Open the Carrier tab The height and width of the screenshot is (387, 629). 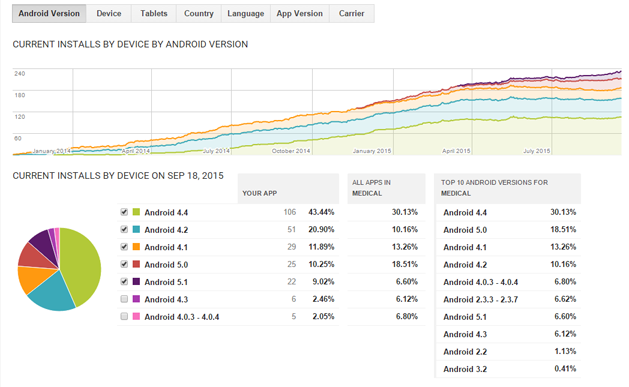pyautogui.click(x=351, y=13)
